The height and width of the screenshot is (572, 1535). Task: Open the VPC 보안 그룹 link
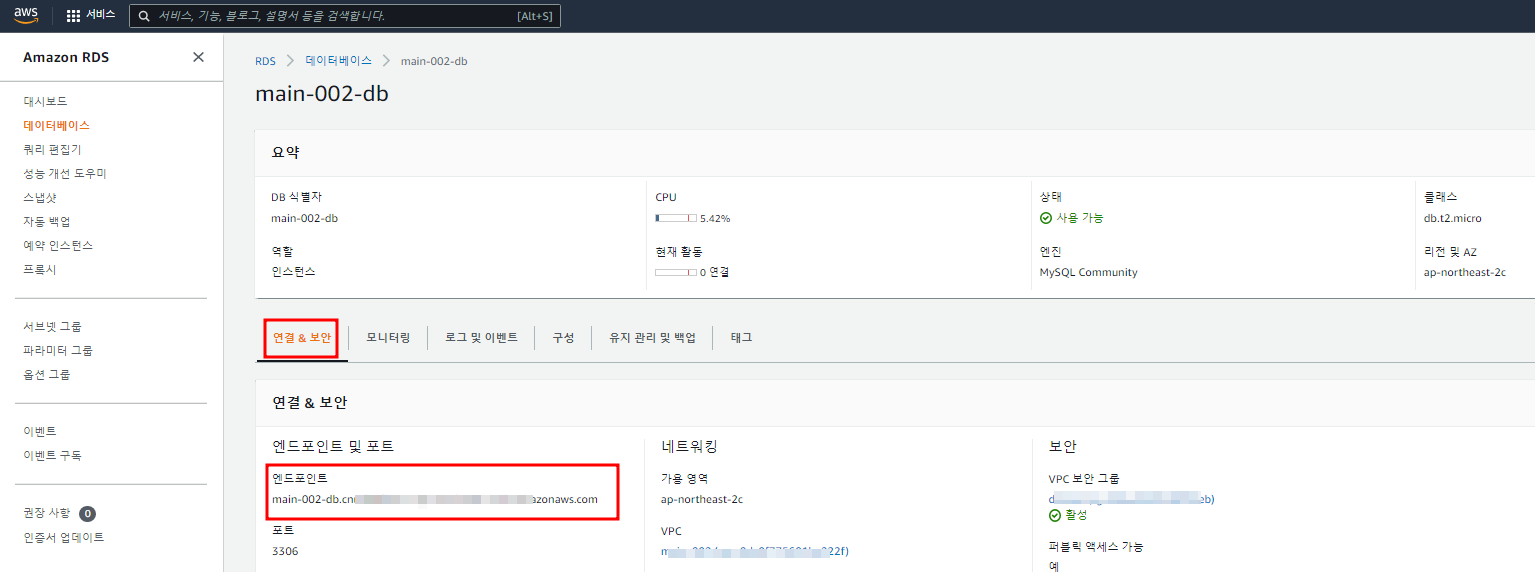tap(1132, 499)
